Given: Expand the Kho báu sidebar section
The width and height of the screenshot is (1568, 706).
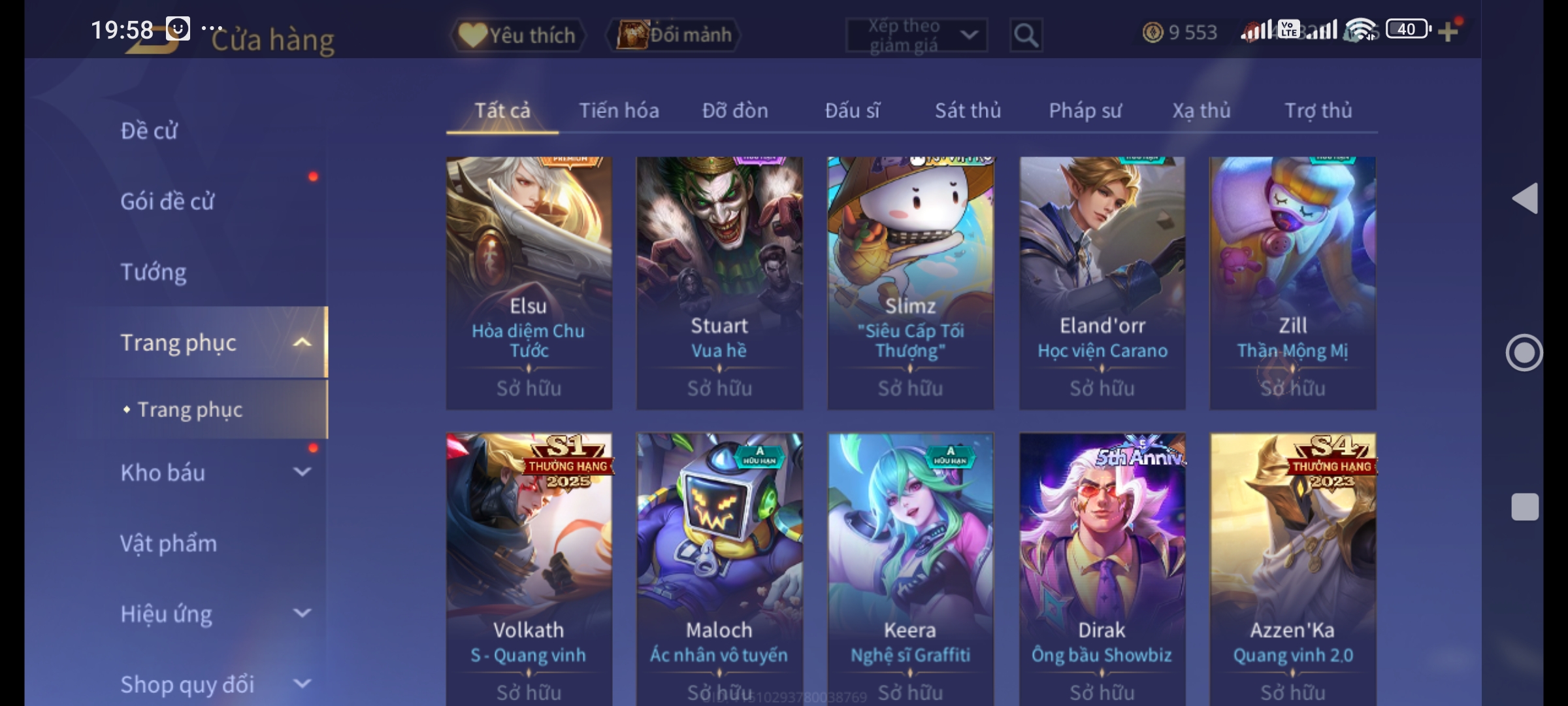Looking at the screenshot, I should (x=302, y=472).
